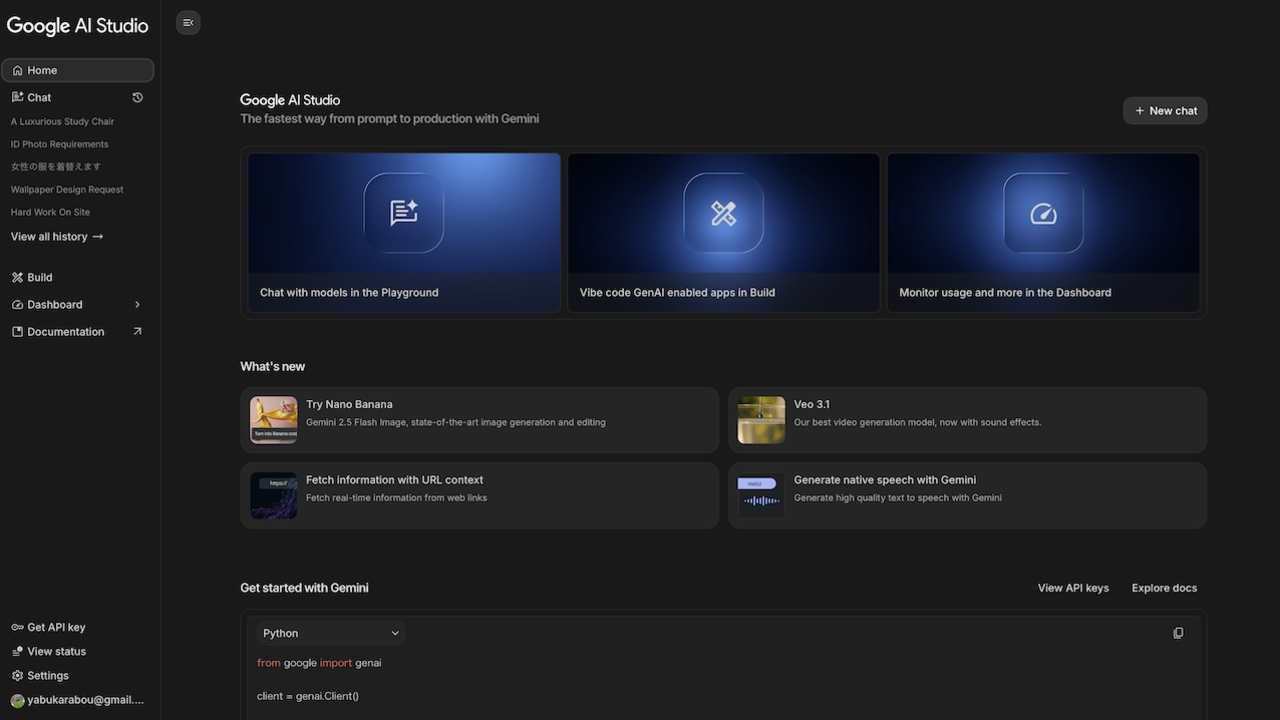Screen dimensions: 1280x720
Task: Click the Chat sparkle icon in sidebar
Action: pyautogui.click(x=17, y=97)
